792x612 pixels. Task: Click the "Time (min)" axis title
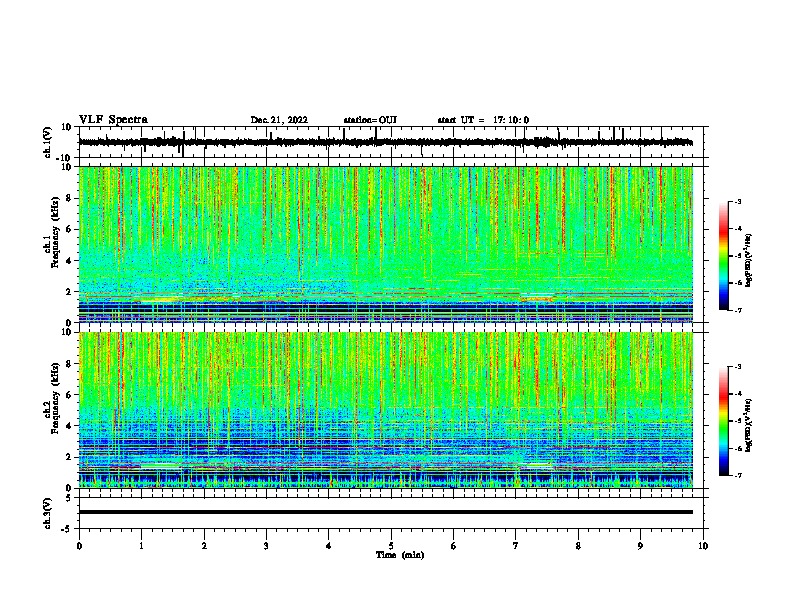click(400, 555)
